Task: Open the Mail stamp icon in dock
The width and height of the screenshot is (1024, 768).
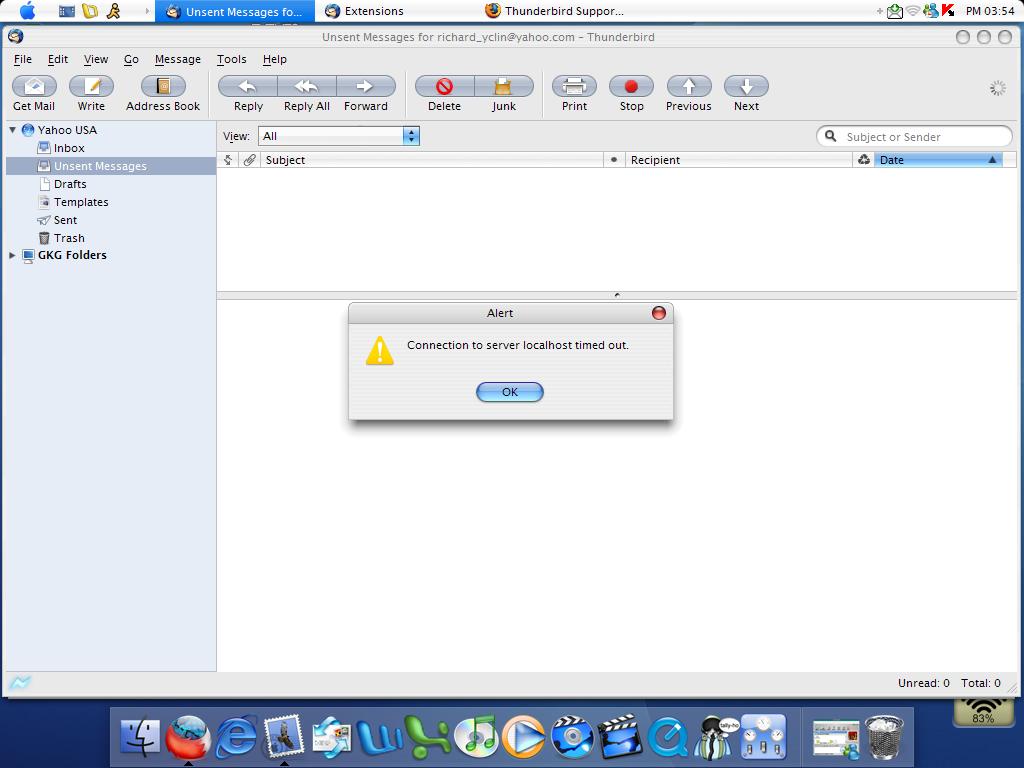Action: [x=284, y=736]
